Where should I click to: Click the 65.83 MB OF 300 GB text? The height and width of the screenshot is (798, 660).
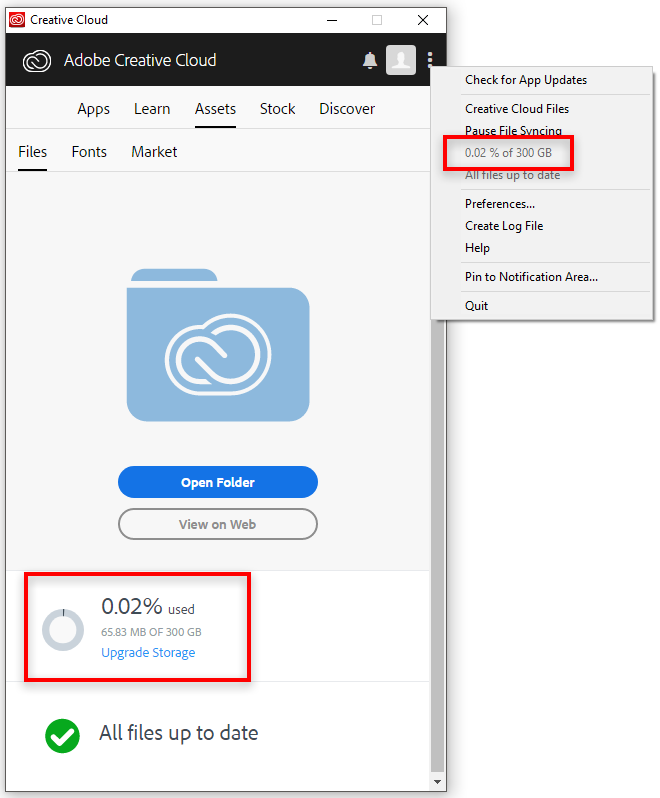(151, 632)
